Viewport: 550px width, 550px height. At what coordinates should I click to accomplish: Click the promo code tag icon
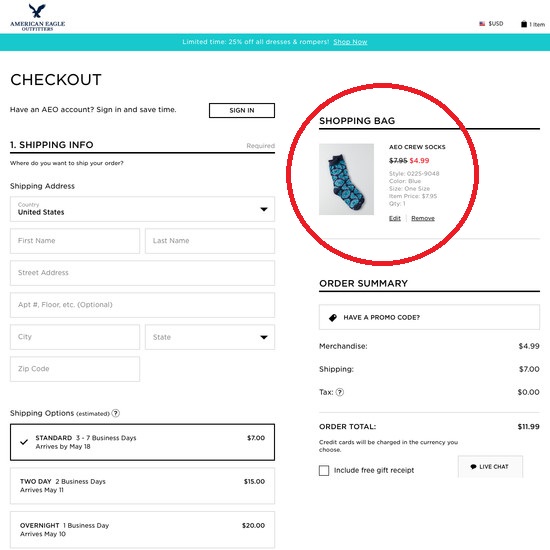[333, 317]
